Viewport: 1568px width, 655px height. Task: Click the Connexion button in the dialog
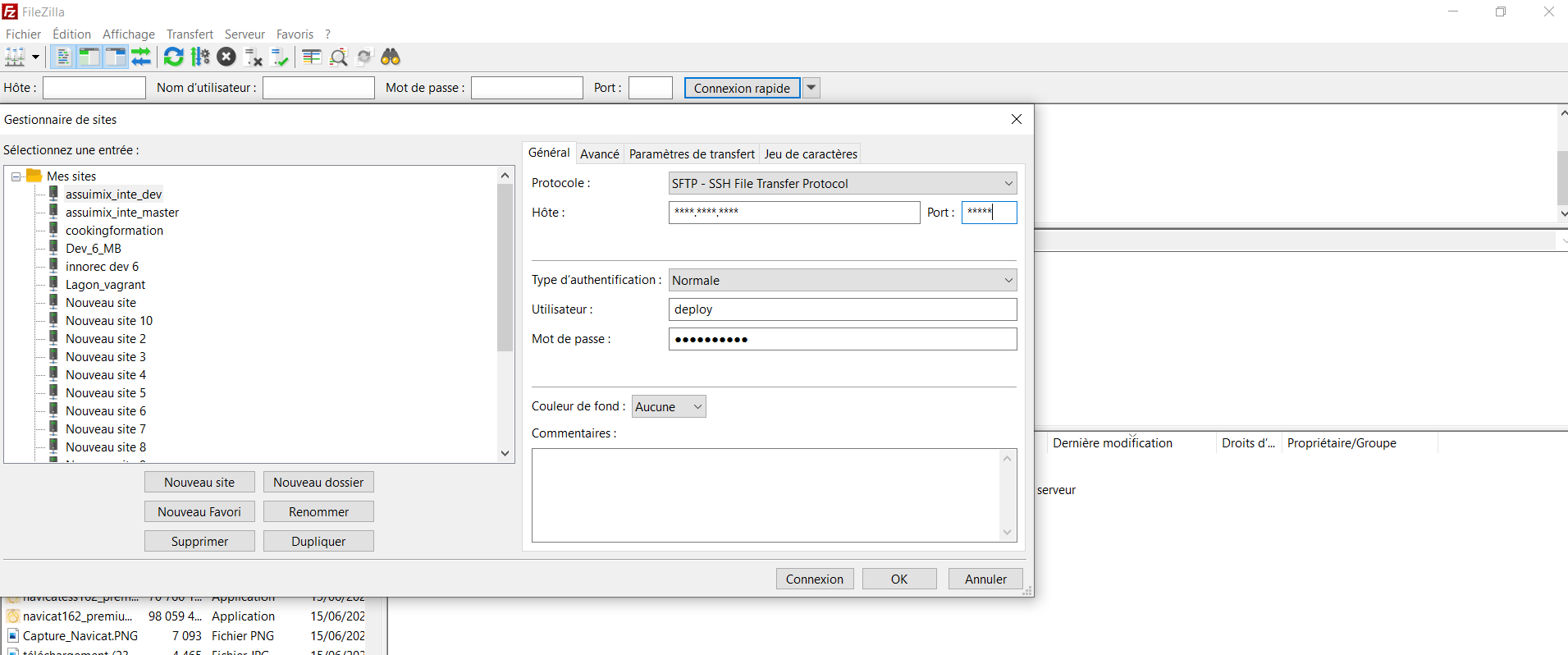coord(814,579)
